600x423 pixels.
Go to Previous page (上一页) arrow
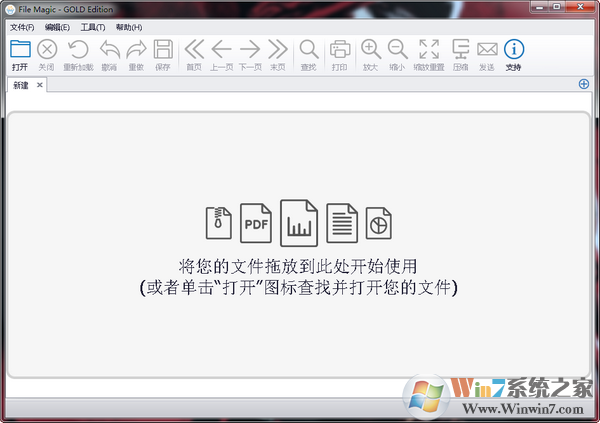click(x=221, y=49)
